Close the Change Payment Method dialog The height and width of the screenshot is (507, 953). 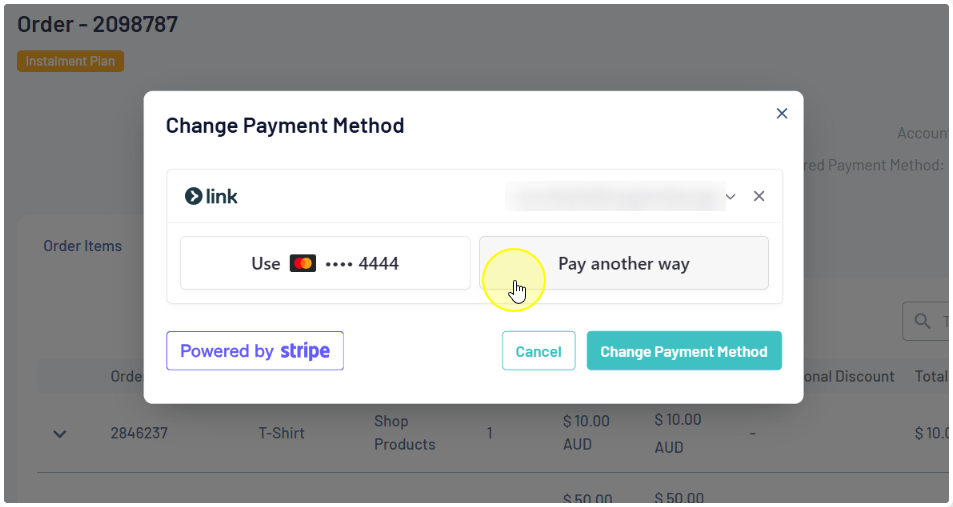(782, 114)
